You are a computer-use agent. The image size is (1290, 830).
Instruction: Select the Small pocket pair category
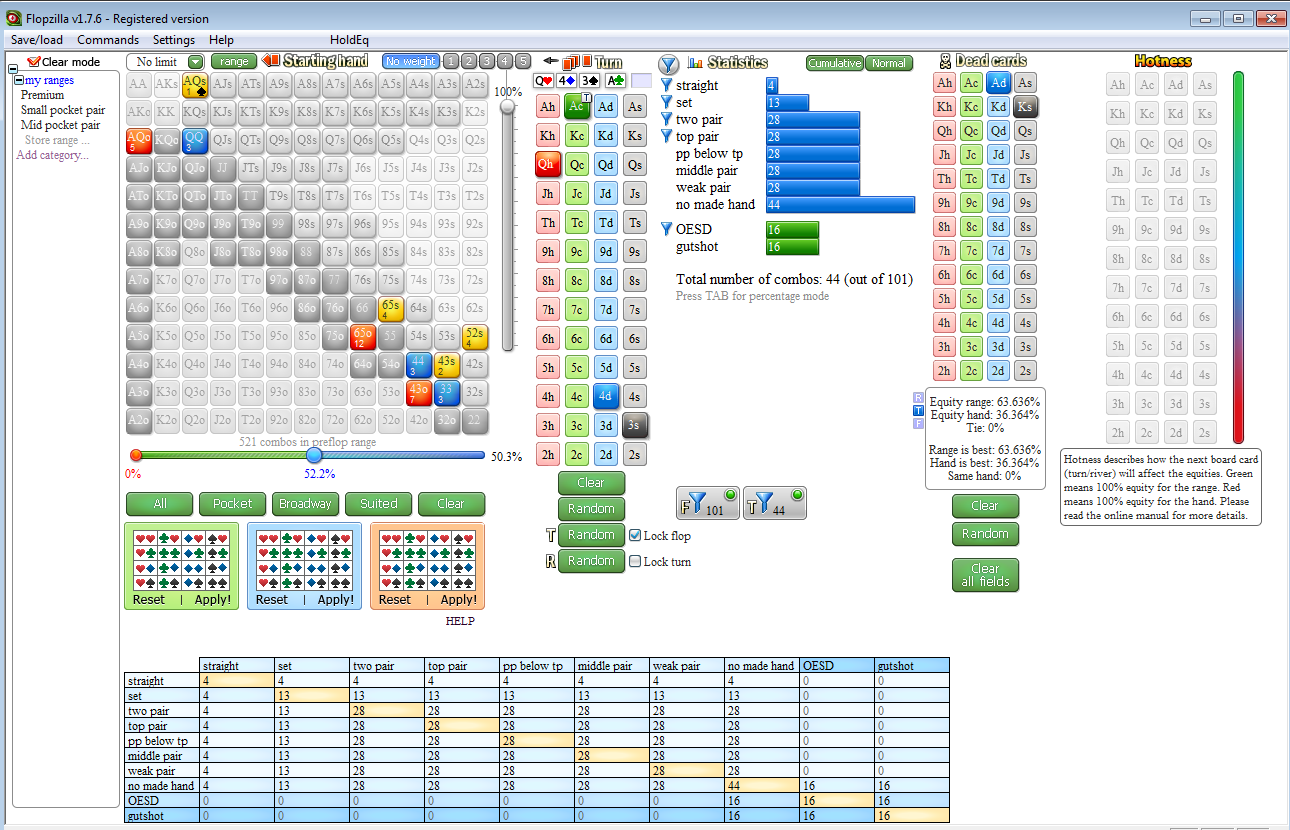coord(63,110)
